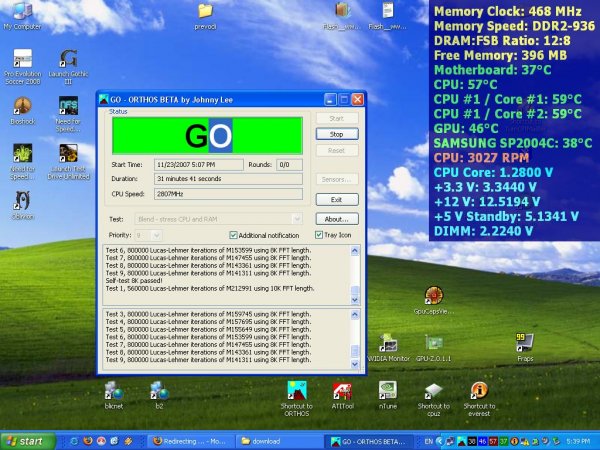Select the b2 network shortcut

(x=159, y=395)
